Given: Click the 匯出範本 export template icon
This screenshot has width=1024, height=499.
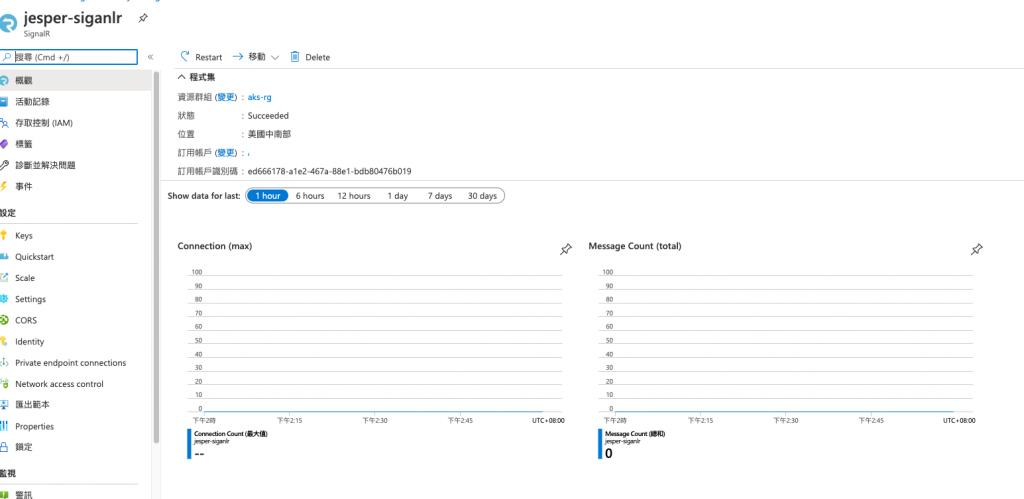Looking at the screenshot, I should click(x=5, y=405).
